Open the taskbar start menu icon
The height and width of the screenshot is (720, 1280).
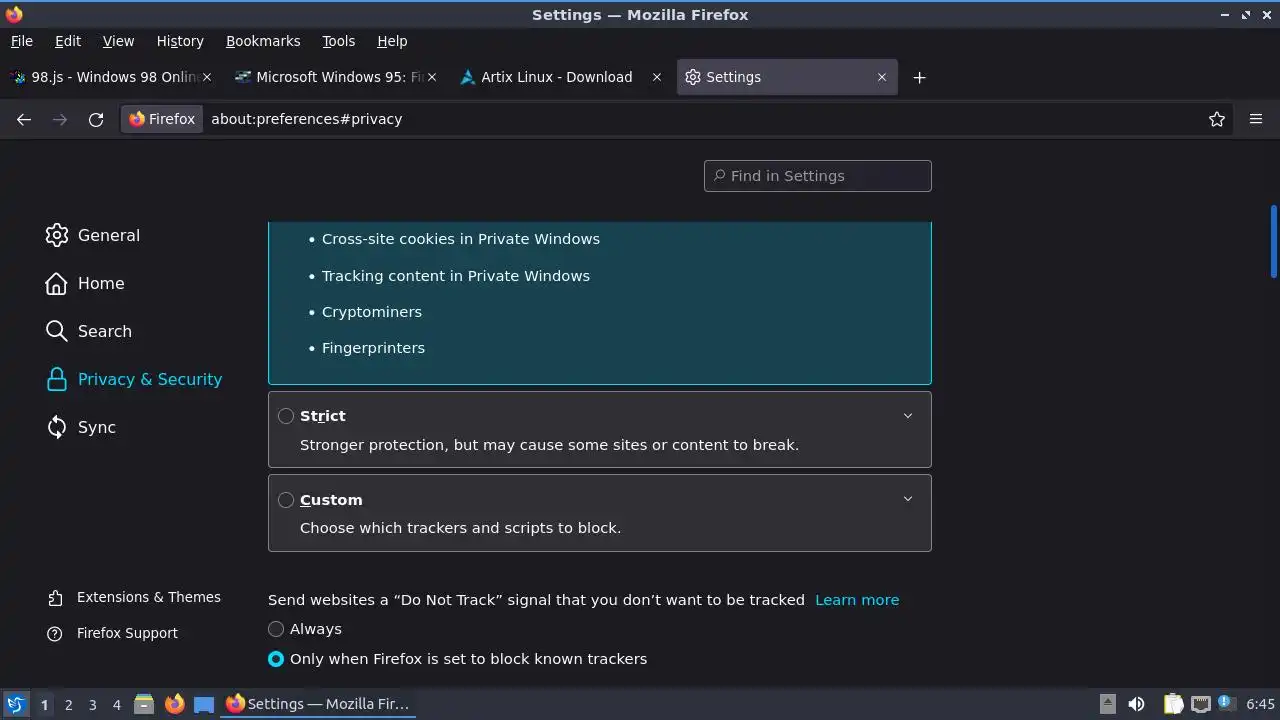15,704
